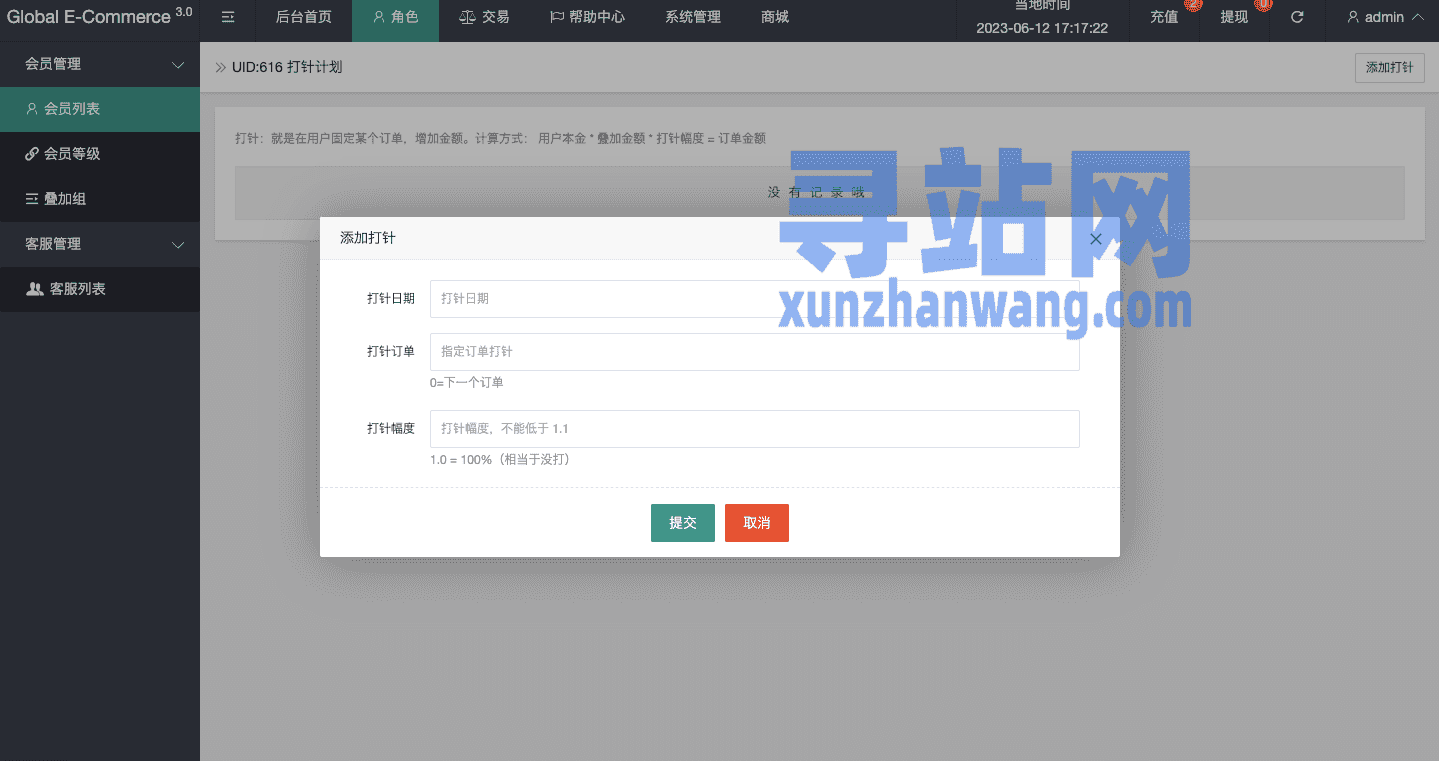This screenshot has width=1439, height=761.
Task: Open the 交易 menu
Action: 484,17
